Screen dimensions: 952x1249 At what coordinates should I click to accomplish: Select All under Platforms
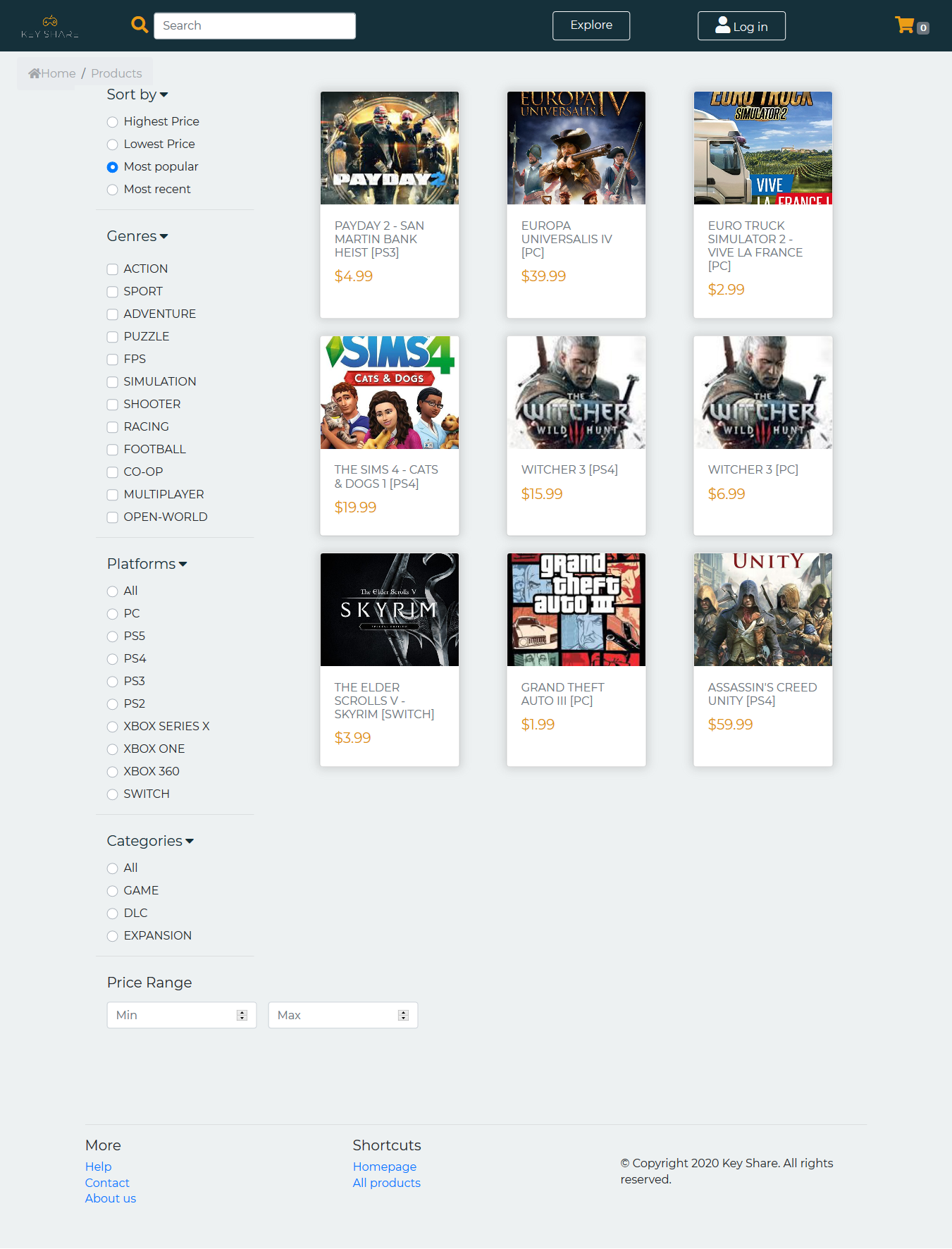[x=113, y=591]
